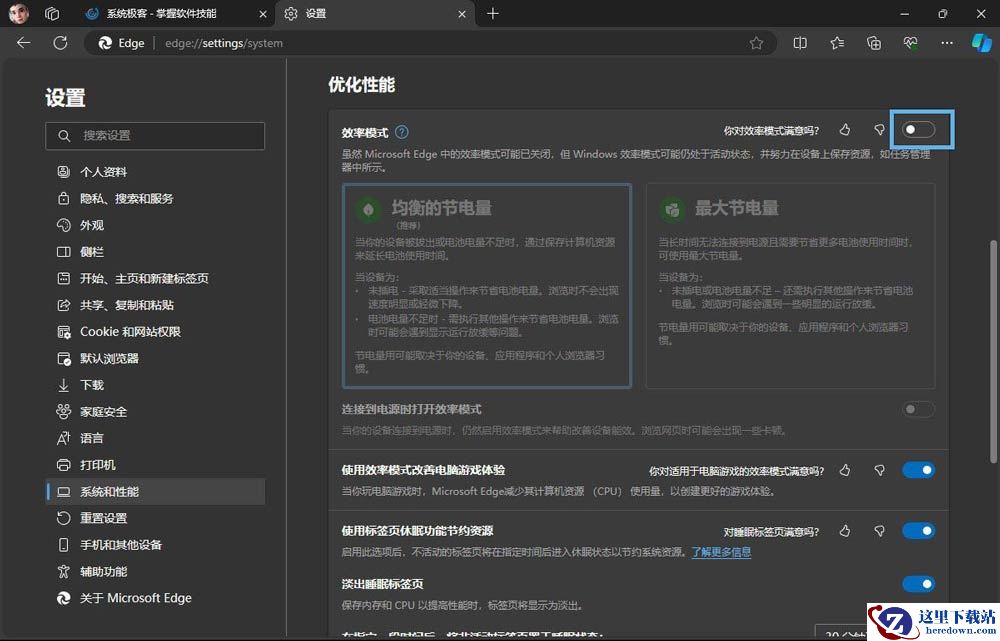Toggle 使用效率模式改善电脑游戏体验 switch
Viewport: 1000px width, 641px height.
point(918,470)
